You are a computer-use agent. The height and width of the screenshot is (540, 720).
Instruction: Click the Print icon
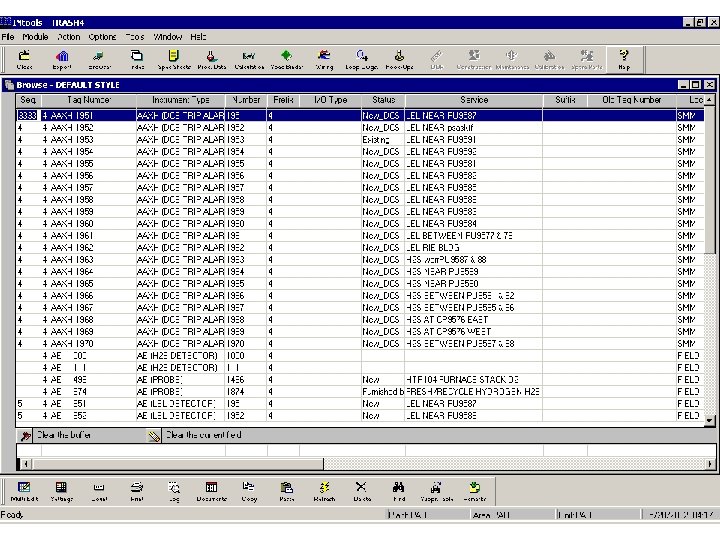pos(137,491)
